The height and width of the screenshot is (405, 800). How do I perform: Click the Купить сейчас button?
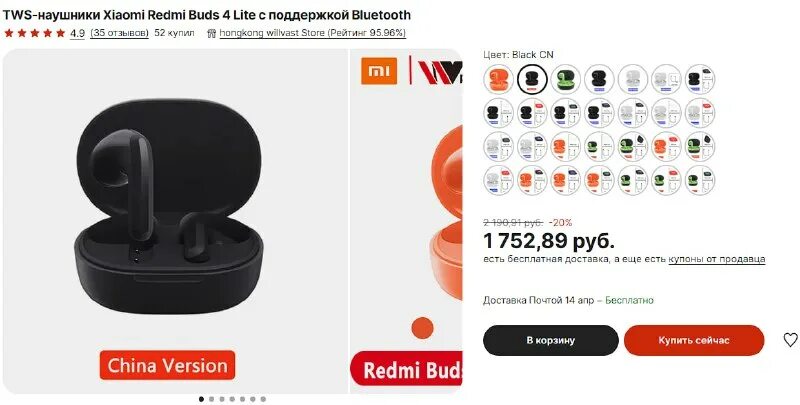tap(694, 340)
